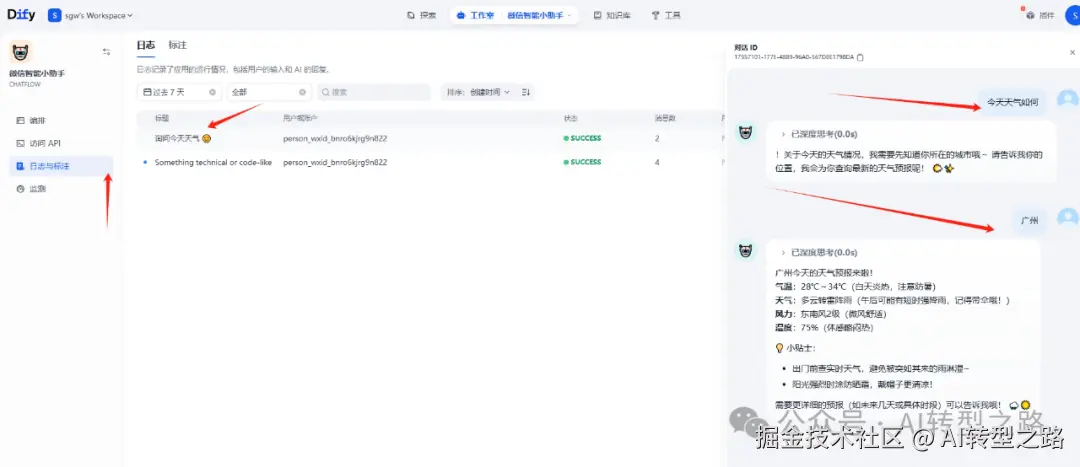Toggle the sort order direction icon
Screen dimensions: 1080x467
point(526,92)
